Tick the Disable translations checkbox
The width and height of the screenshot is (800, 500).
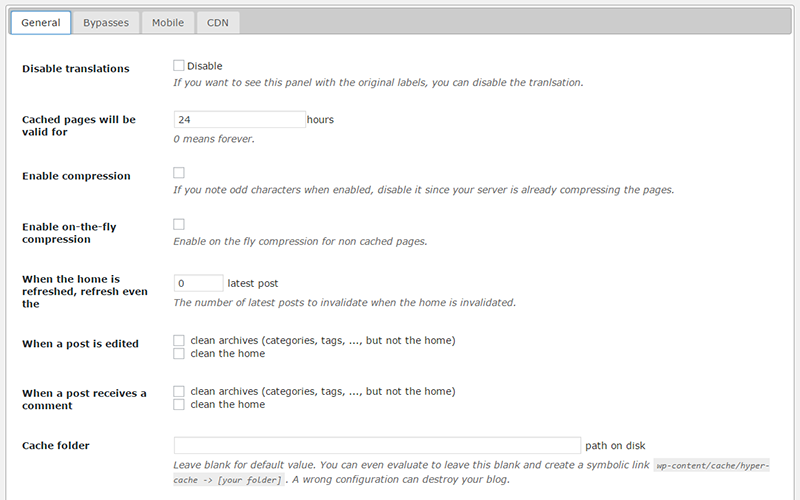pos(179,66)
